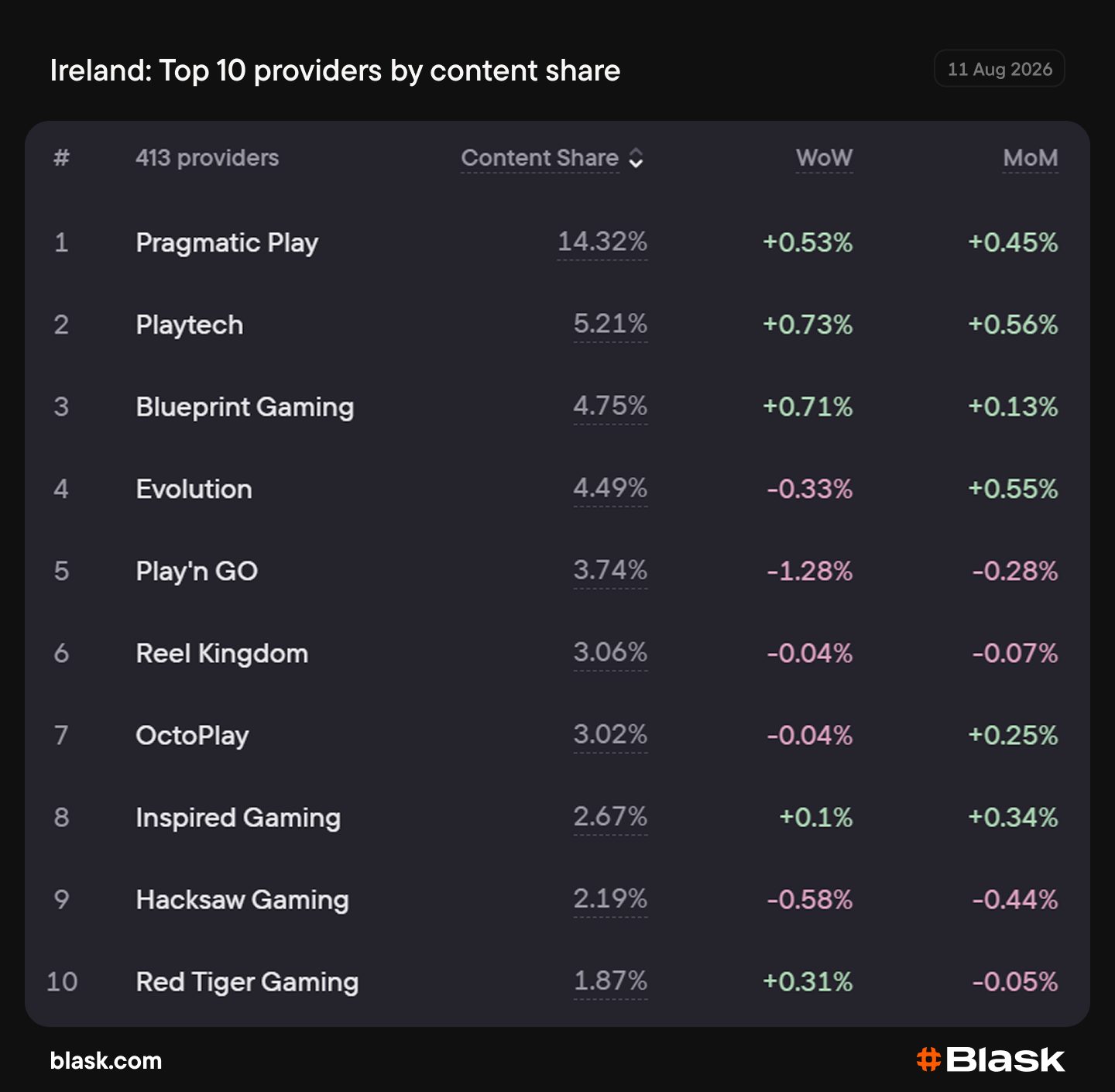The image size is (1115, 1092).
Task: Open the 11 Aug 2026 date selector
Action: click(x=1000, y=69)
